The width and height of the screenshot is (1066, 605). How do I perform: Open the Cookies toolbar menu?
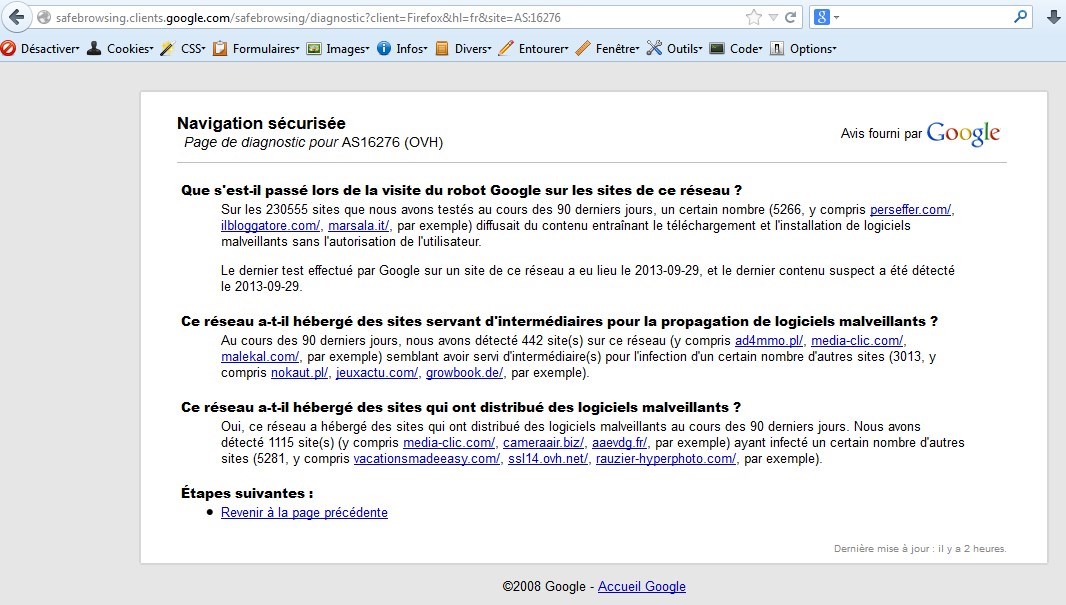[x=120, y=48]
